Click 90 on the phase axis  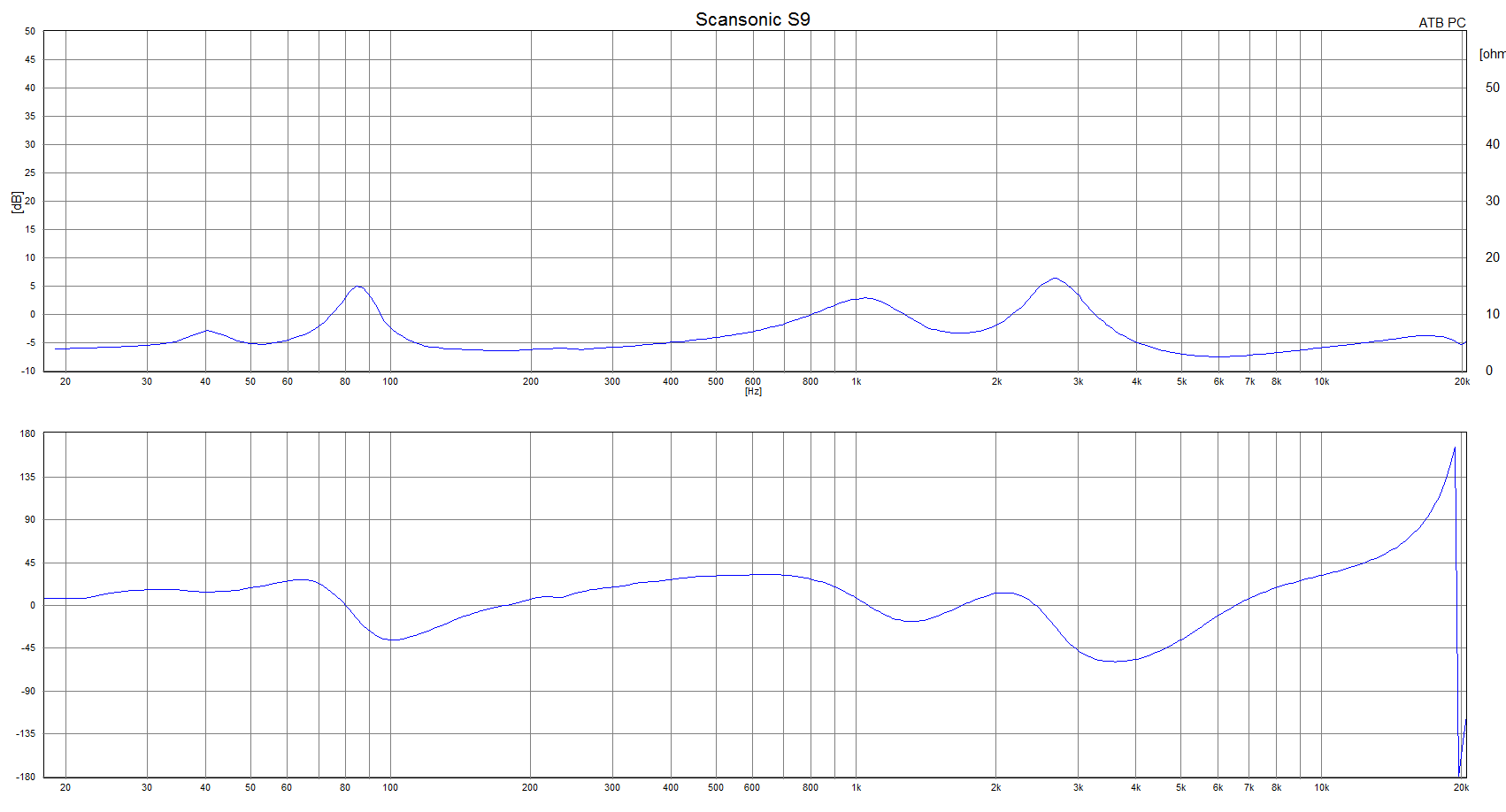[x=30, y=520]
